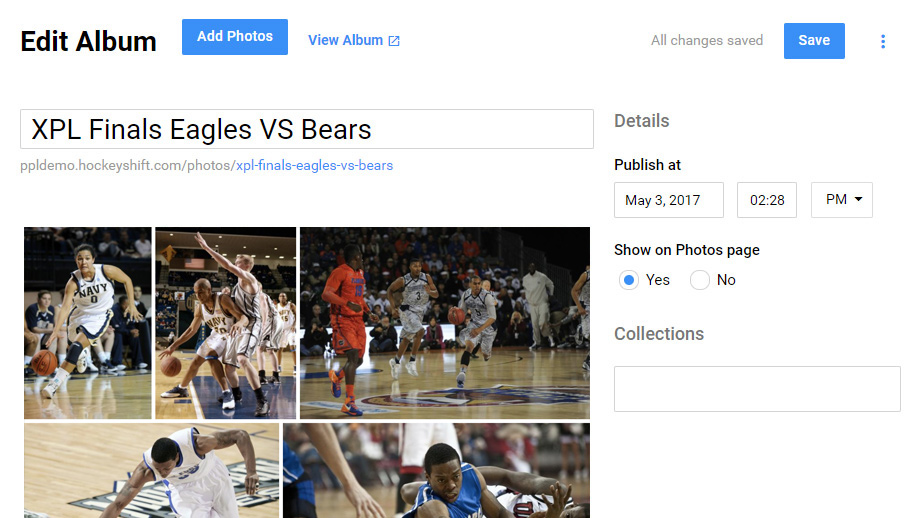Click the All changes saved status text

pos(707,41)
